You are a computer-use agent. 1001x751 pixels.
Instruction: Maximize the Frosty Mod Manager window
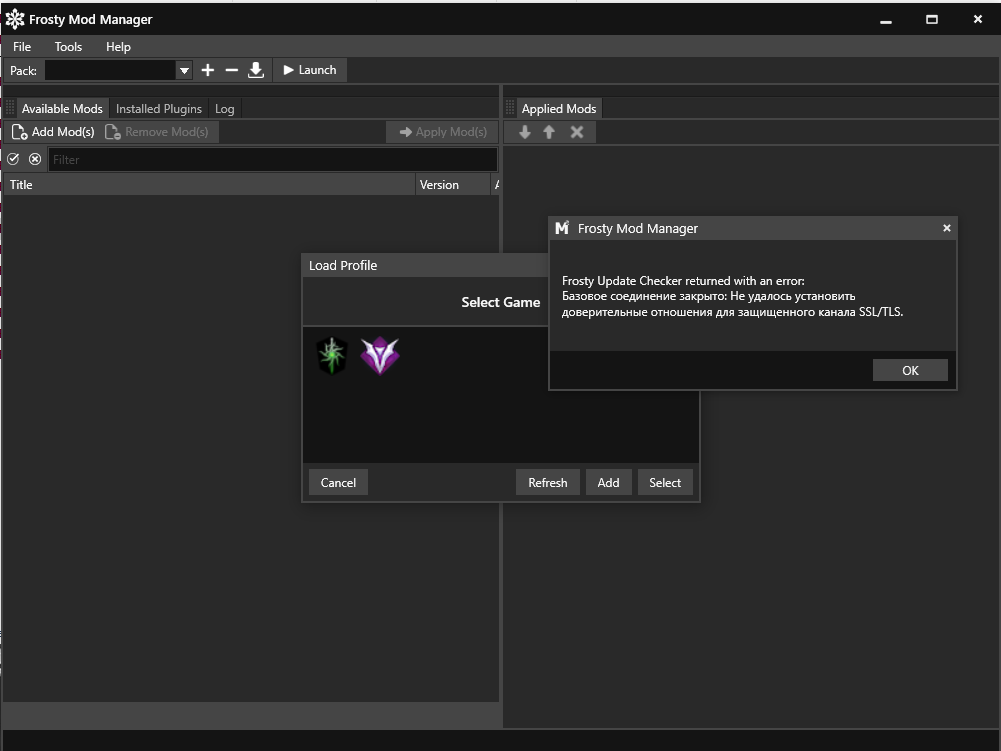click(932, 20)
